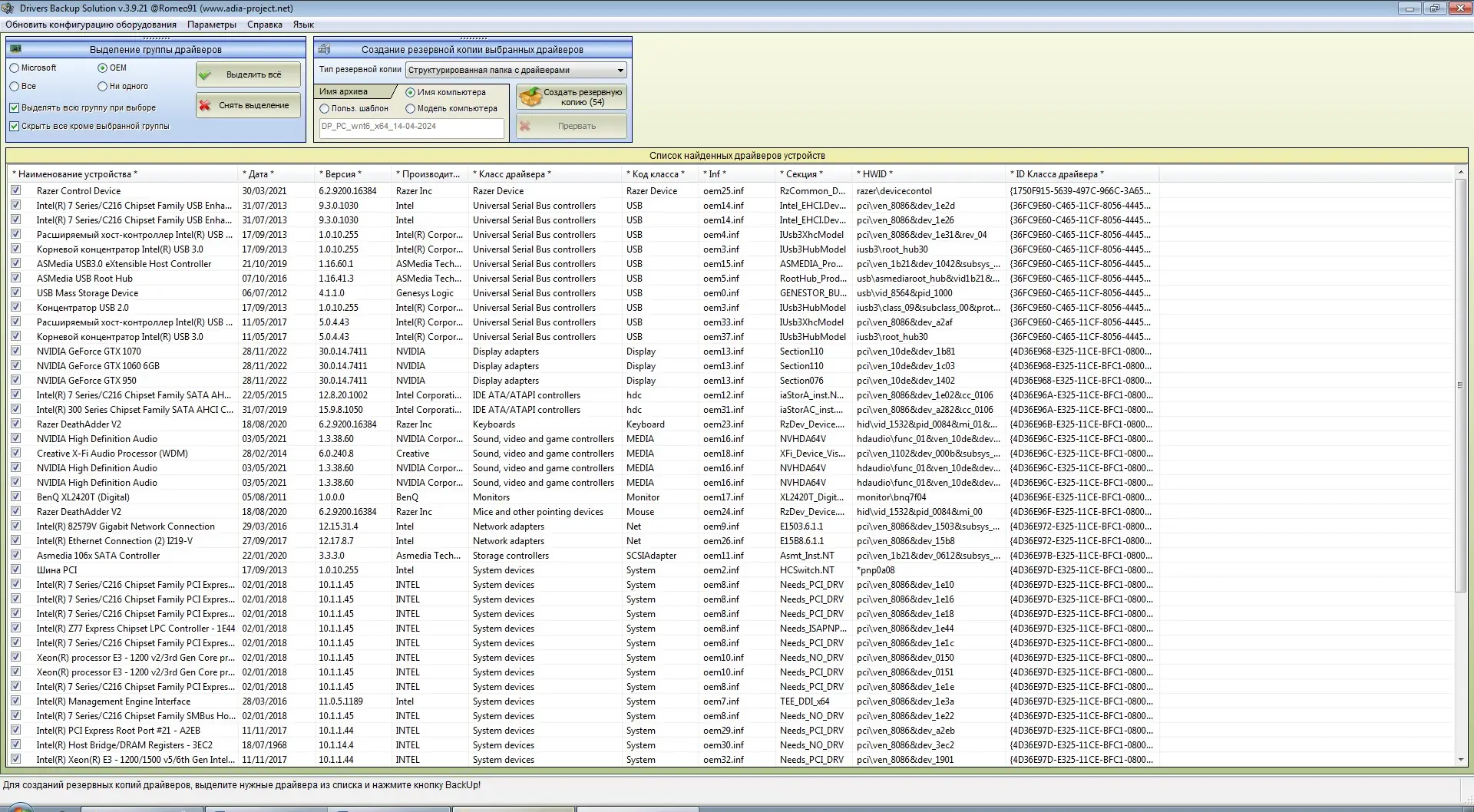The image size is (1474, 812).
Task: Click the 'razer\devicecontol' HWID cell
Action: pos(894,191)
